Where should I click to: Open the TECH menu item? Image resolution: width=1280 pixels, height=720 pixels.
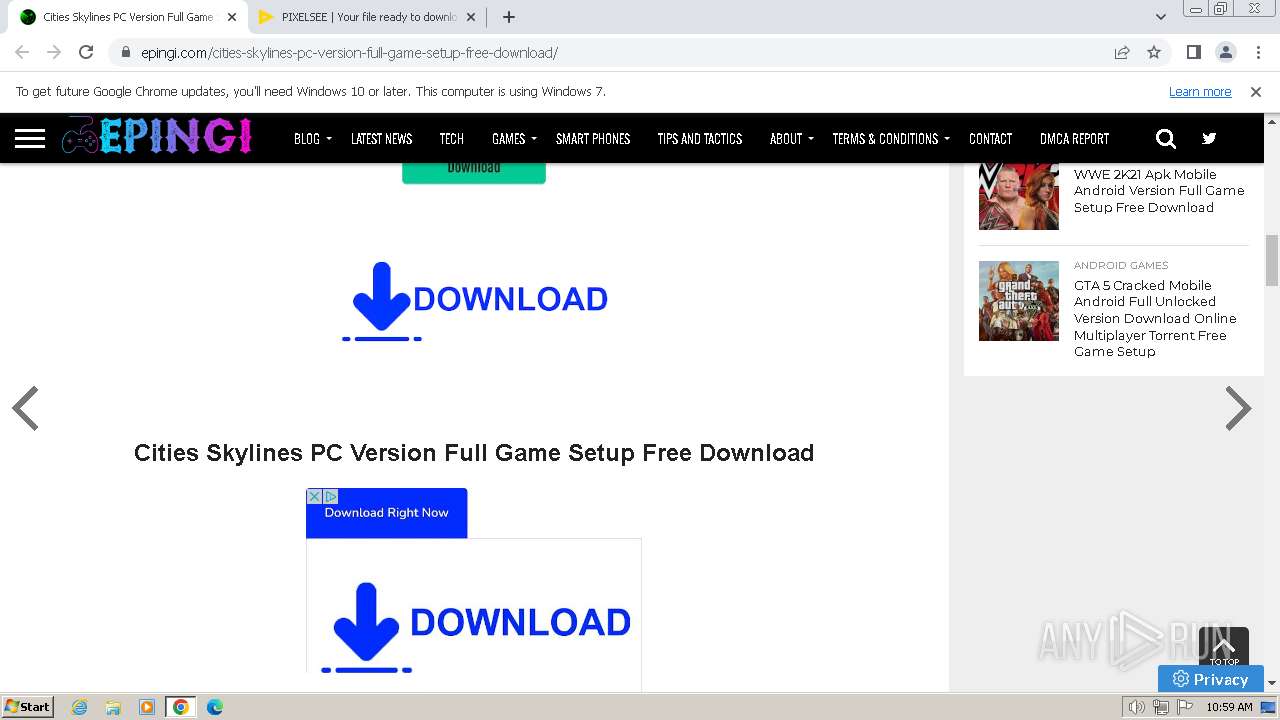451,139
